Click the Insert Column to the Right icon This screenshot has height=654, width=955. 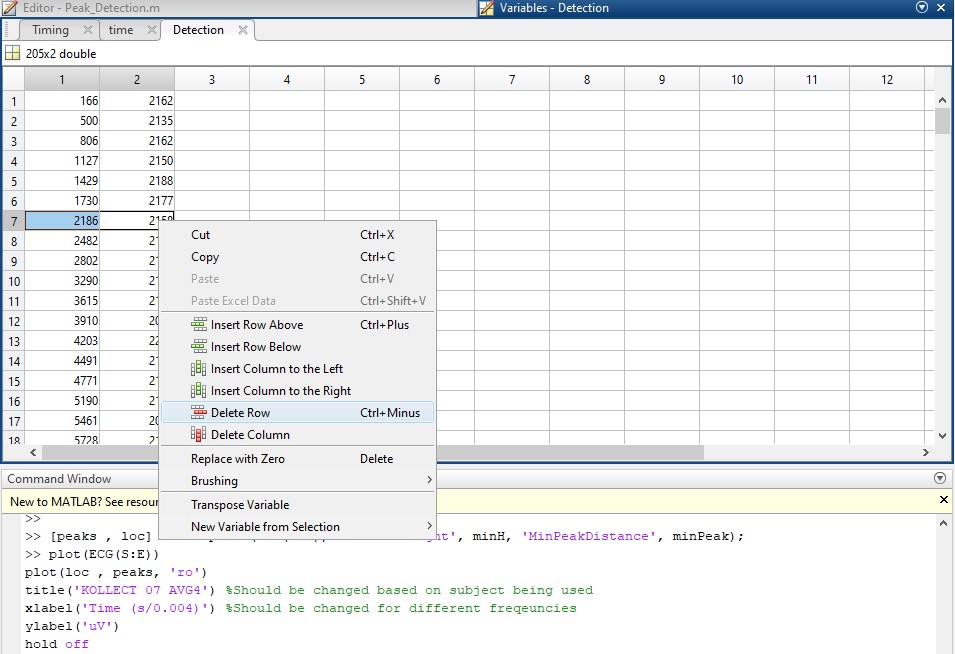198,391
